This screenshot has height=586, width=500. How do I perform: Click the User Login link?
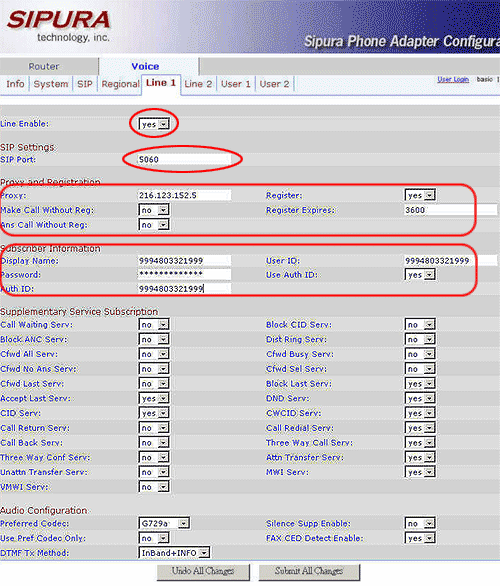pos(453,79)
